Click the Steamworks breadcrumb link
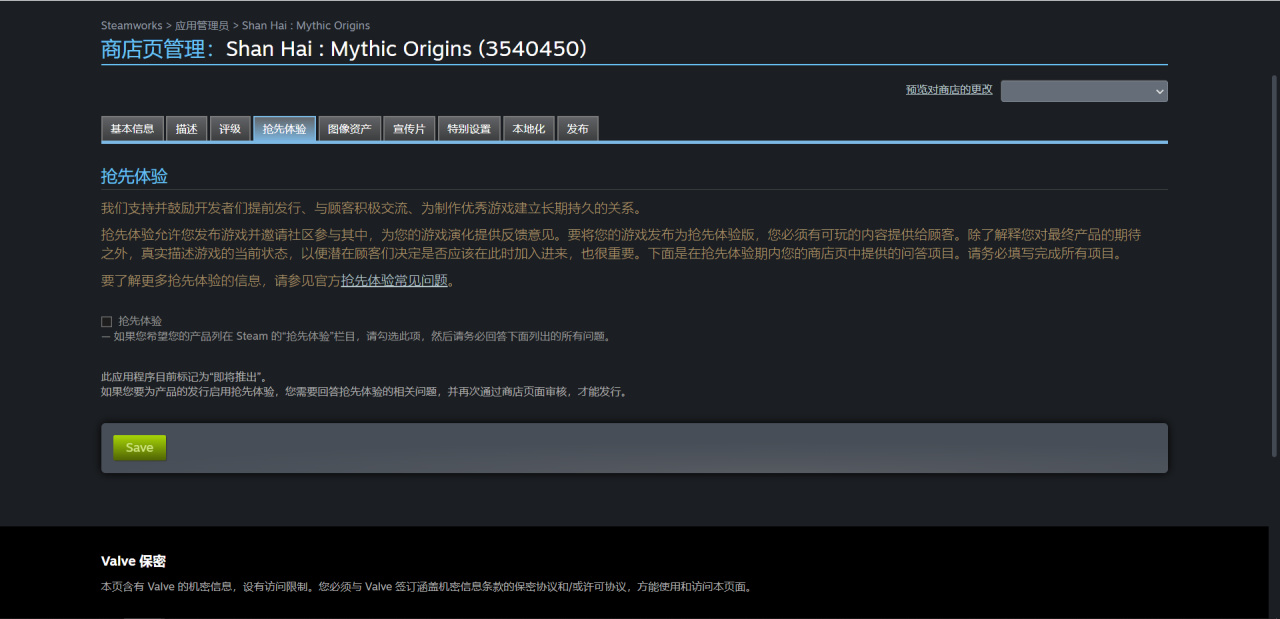 [x=131, y=25]
